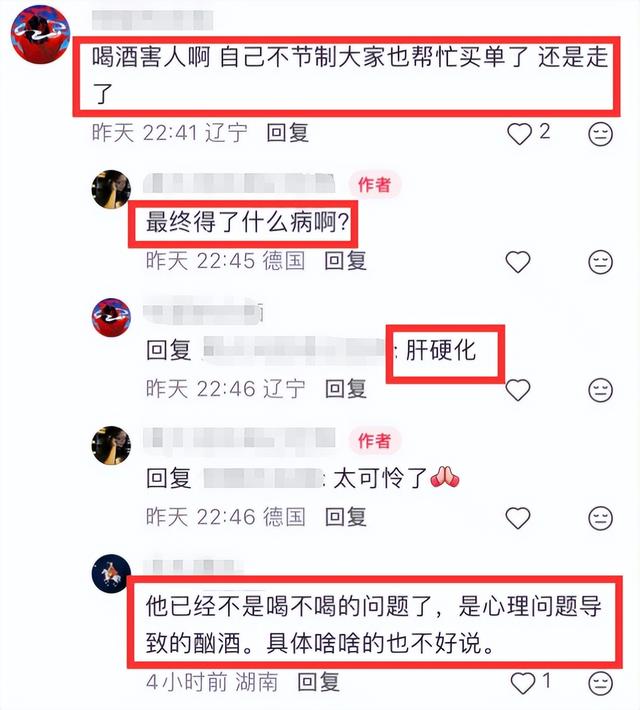Like the 太可怜了 reply
This screenshot has width=640, height=710.
click(x=518, y=518)
